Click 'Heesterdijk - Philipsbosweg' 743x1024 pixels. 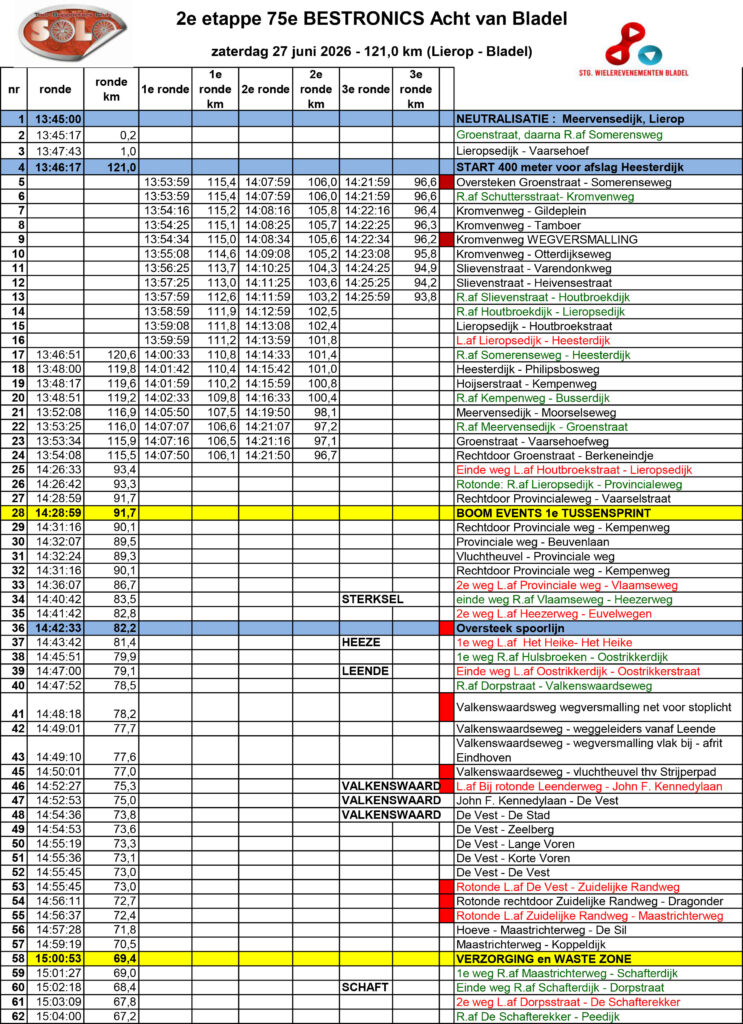(x=528, y=370)
